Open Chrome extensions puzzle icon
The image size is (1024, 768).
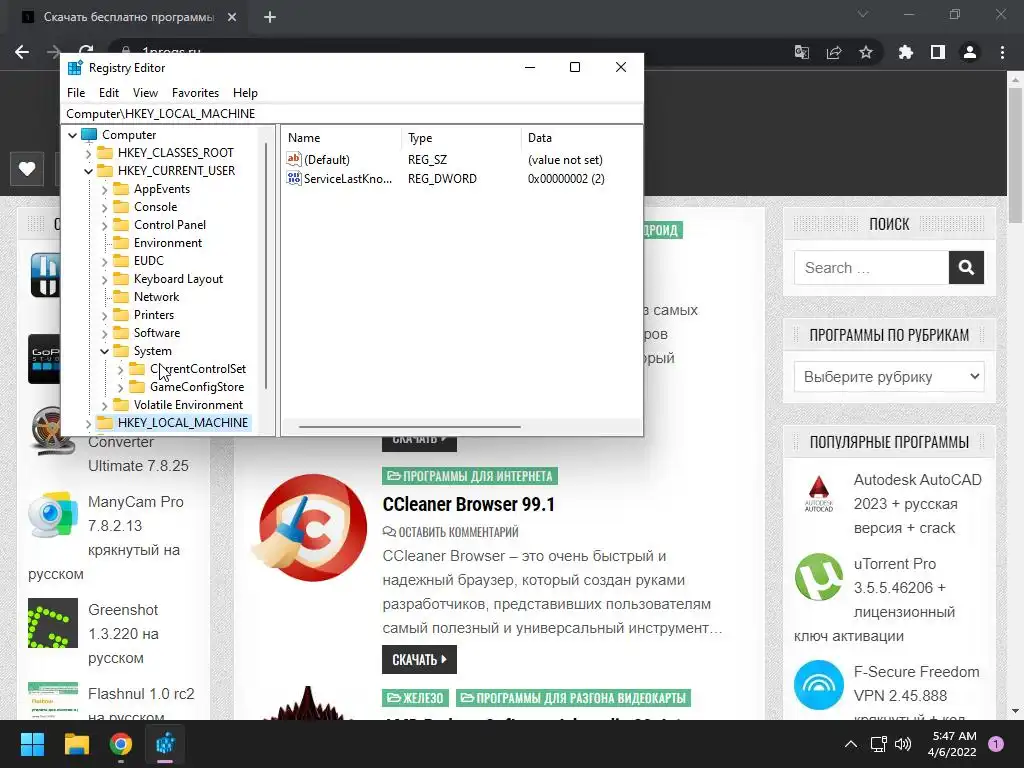point(905,52)
